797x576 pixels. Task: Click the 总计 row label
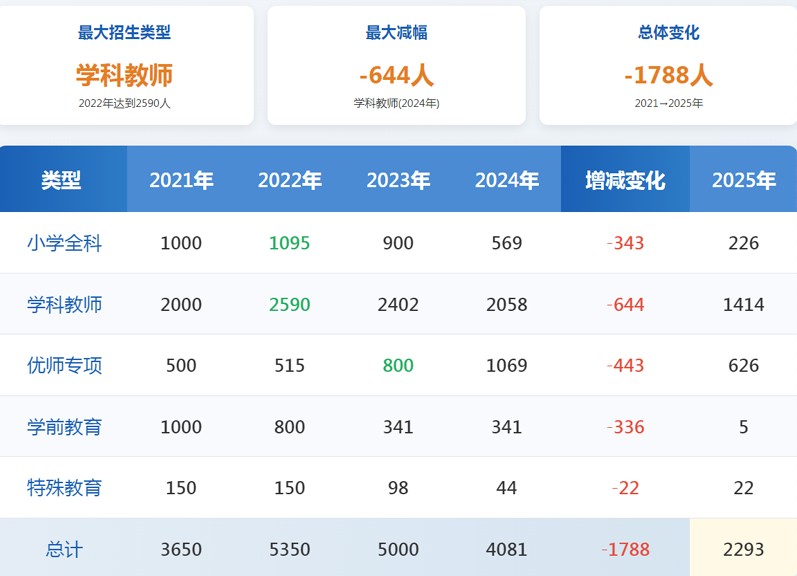click(64, 549)
